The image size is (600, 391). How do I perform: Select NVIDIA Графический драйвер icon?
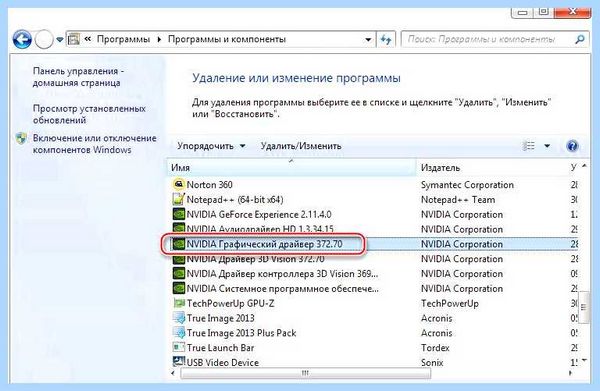pyautogui.click(x=178, y=244)
